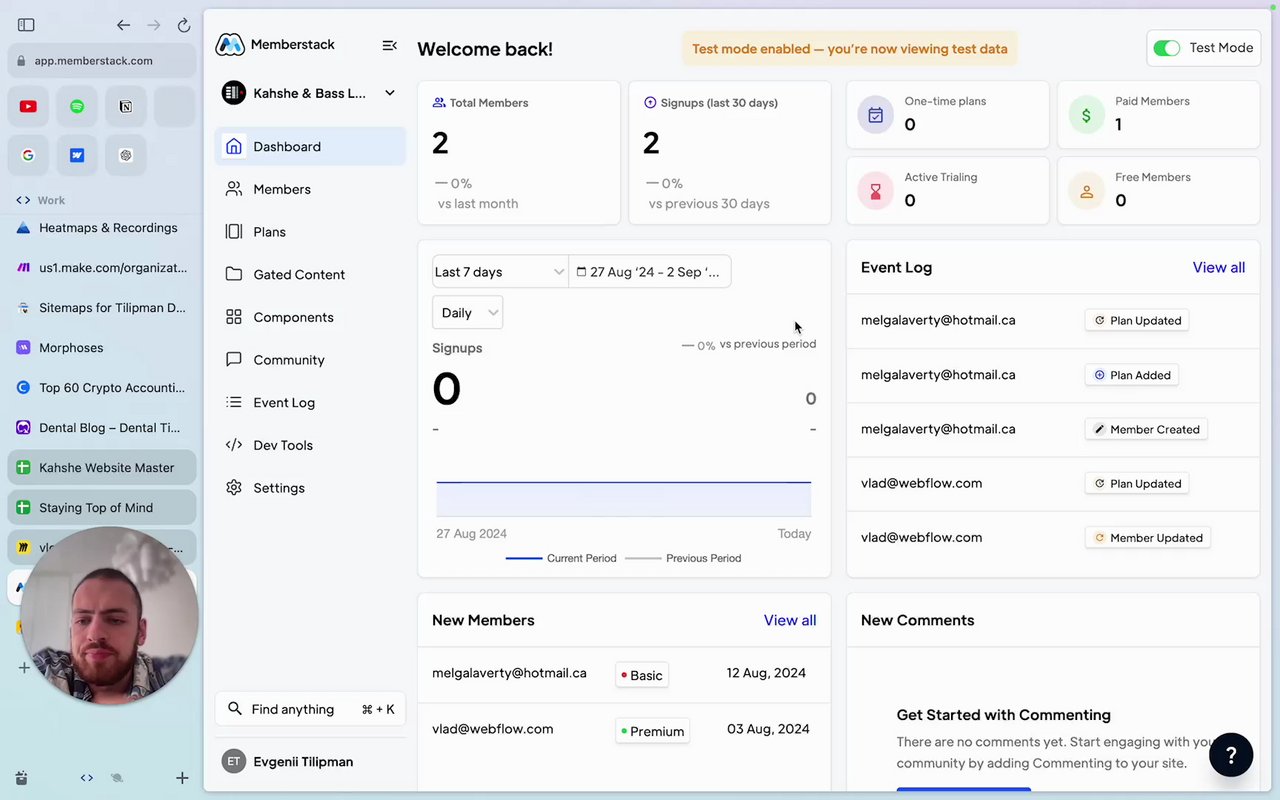Toggle the browser sidebar panel icon
1280x800 pixels.
point(27,25)
